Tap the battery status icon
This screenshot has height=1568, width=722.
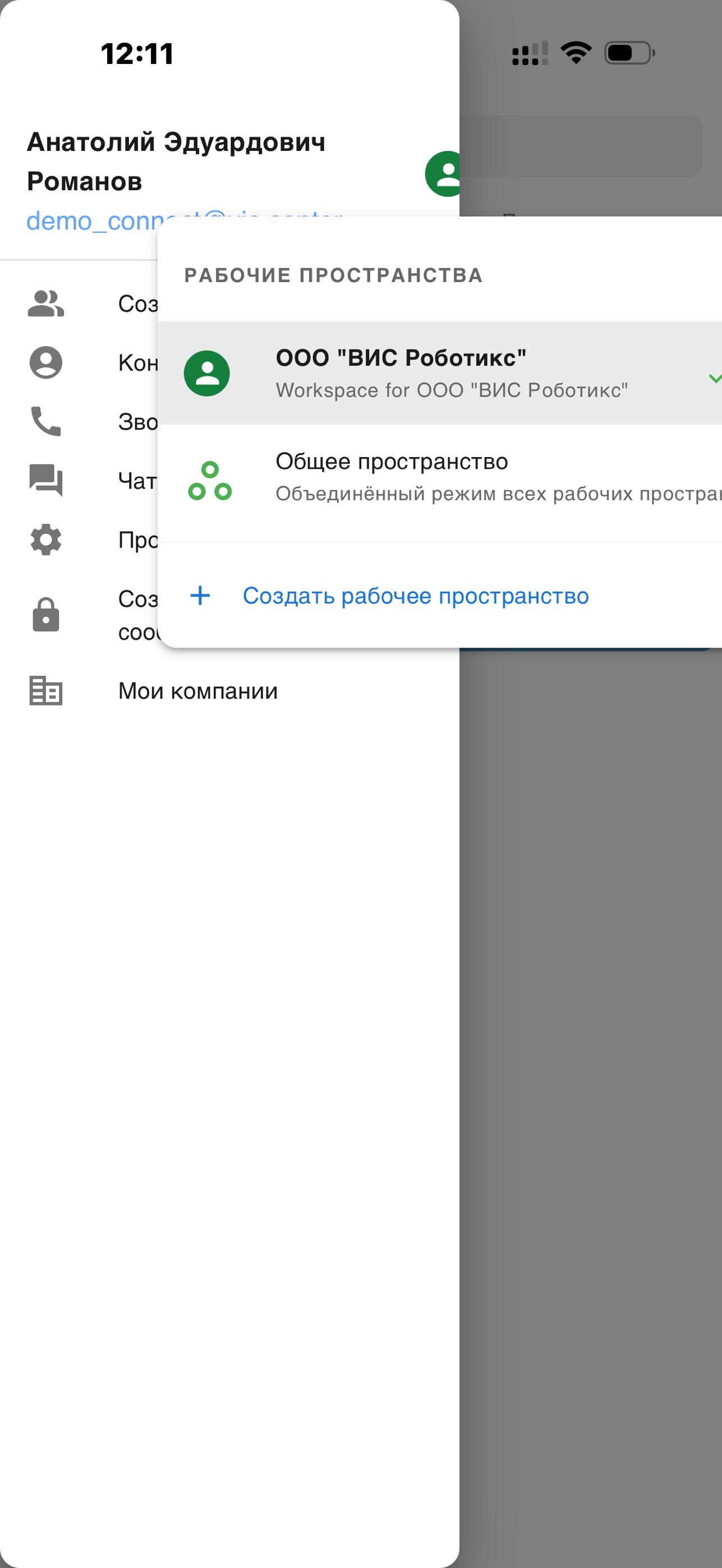pos(629,53)
